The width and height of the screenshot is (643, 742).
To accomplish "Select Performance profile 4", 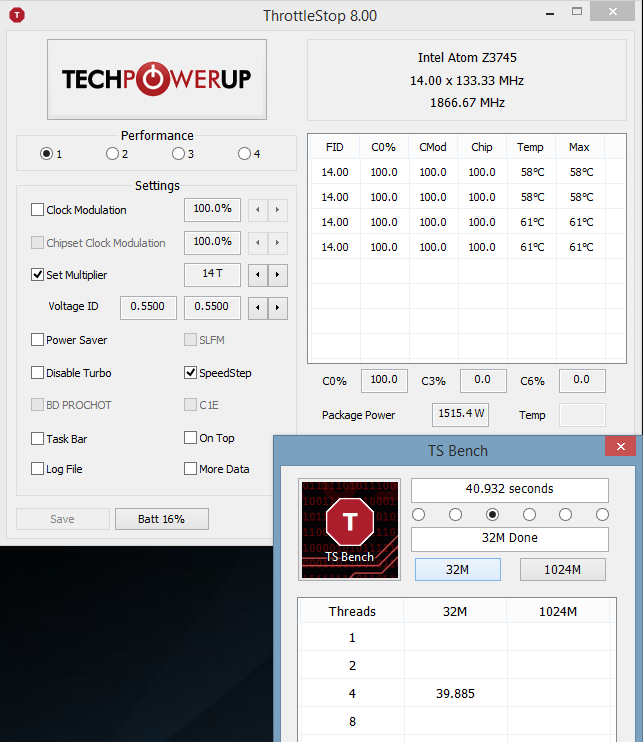I will coord(244,154).
